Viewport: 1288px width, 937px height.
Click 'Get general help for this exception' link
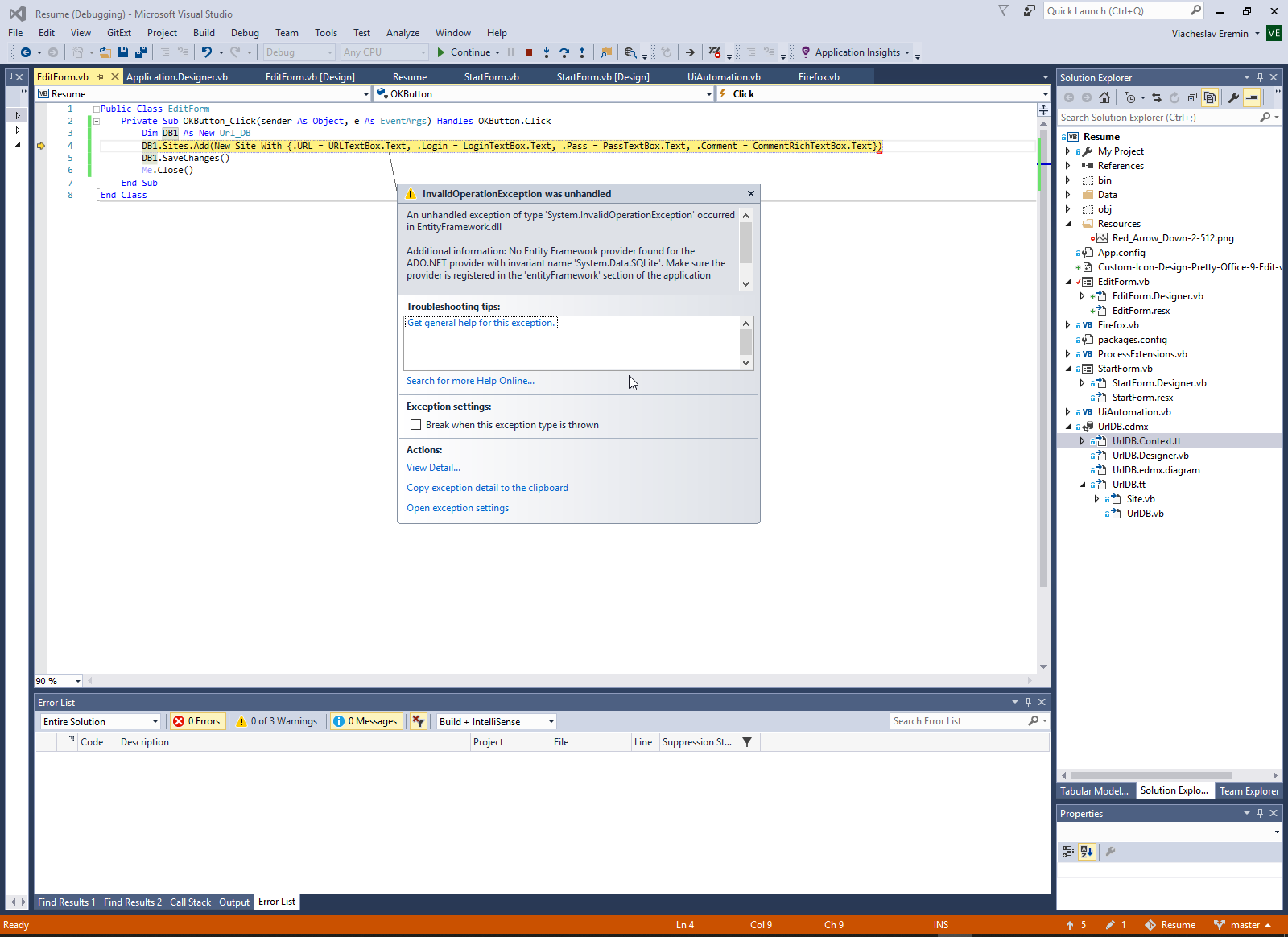(481, 323)
